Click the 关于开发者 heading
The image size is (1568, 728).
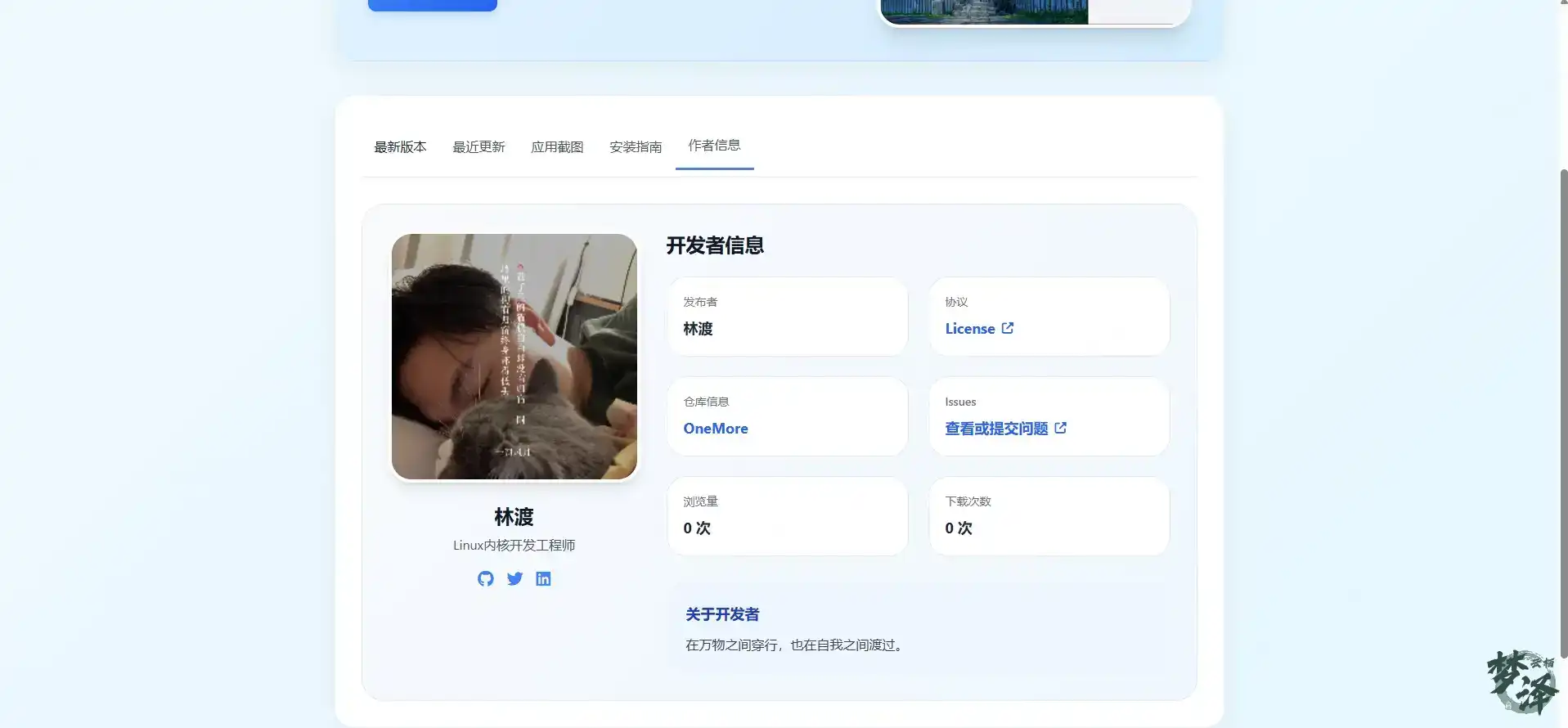[x=722, y=614]
